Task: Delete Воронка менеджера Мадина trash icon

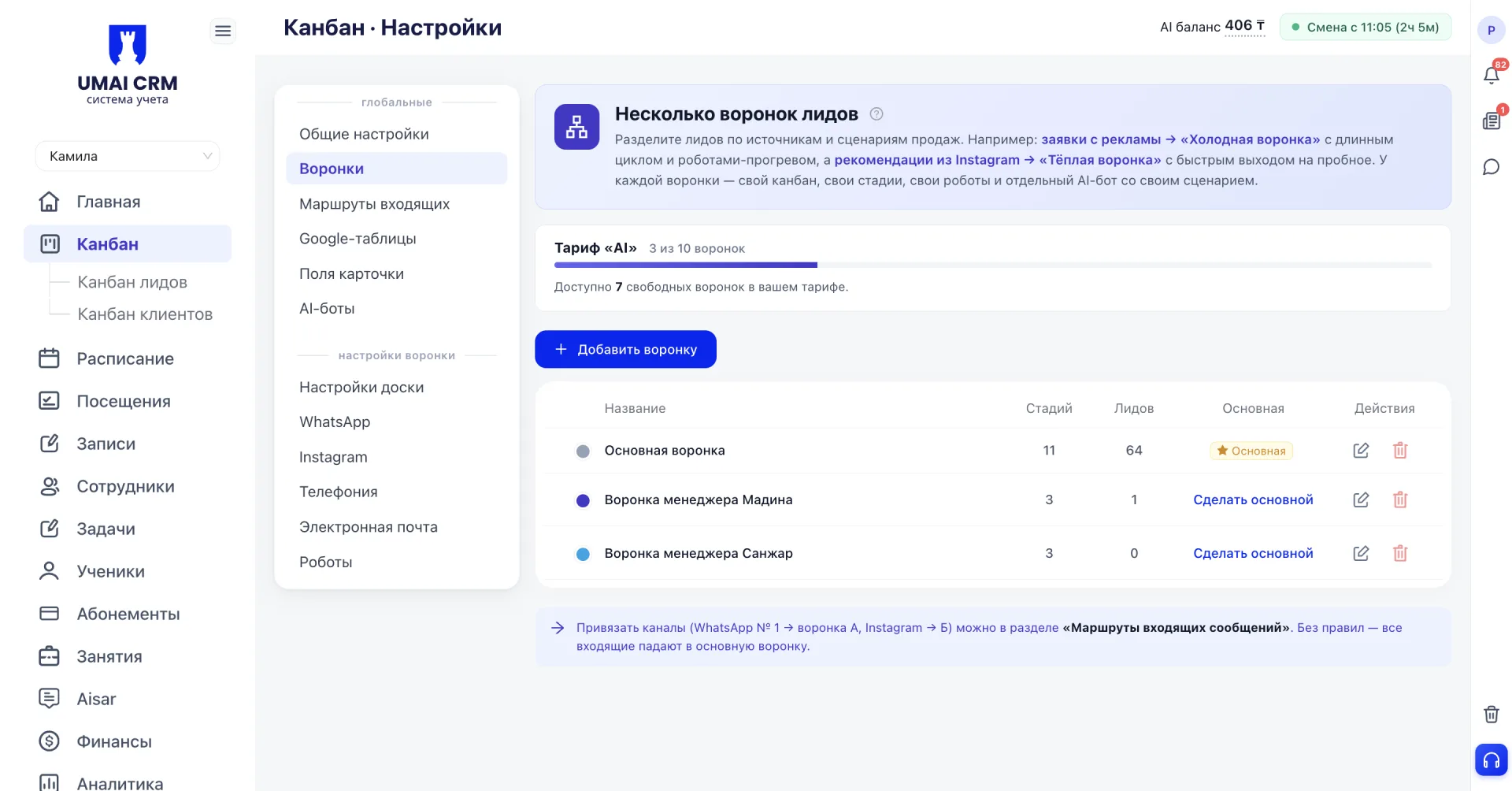Action: click(1400, 499)
